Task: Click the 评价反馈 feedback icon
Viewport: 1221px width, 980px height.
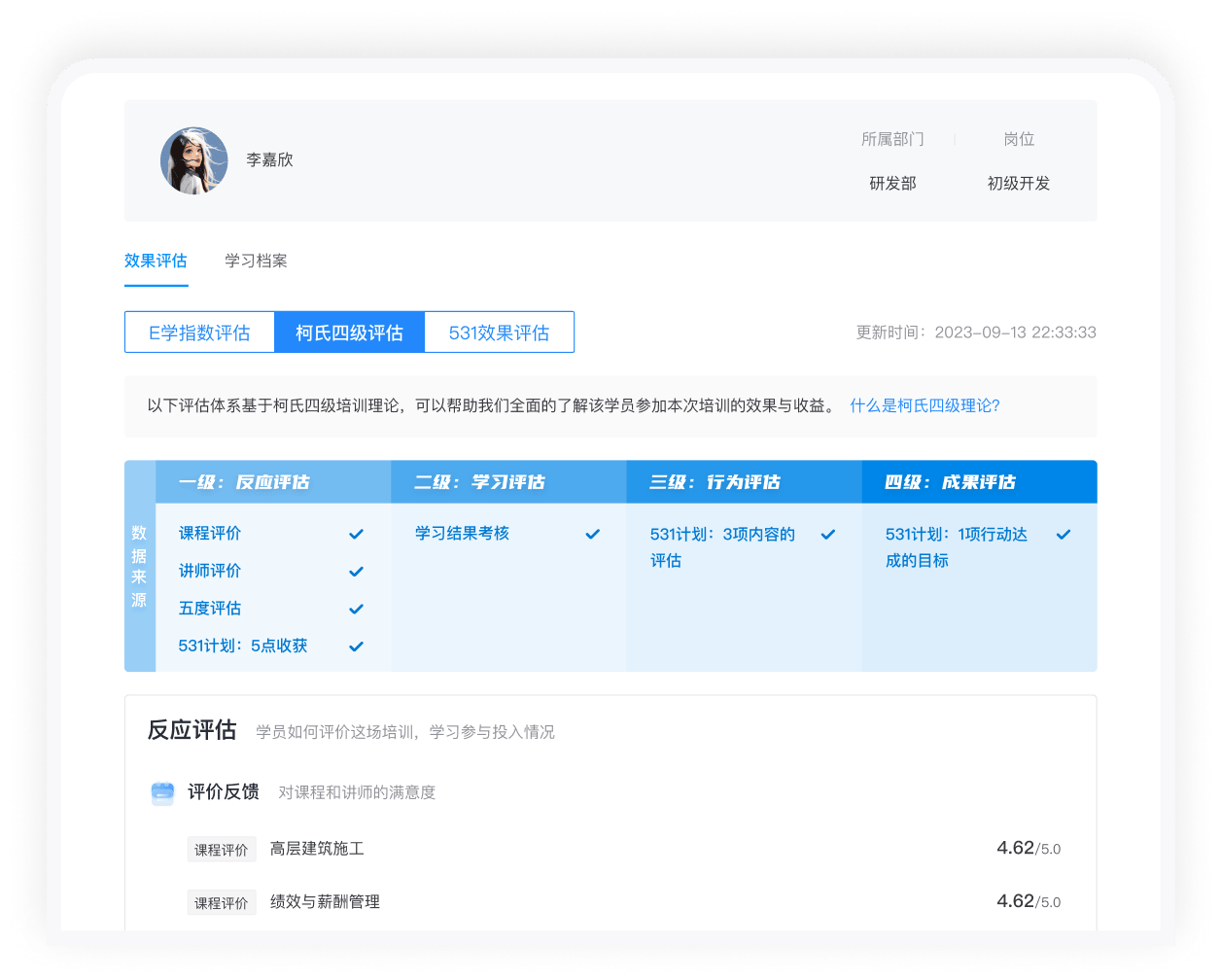Action: (x=161, y=792)
